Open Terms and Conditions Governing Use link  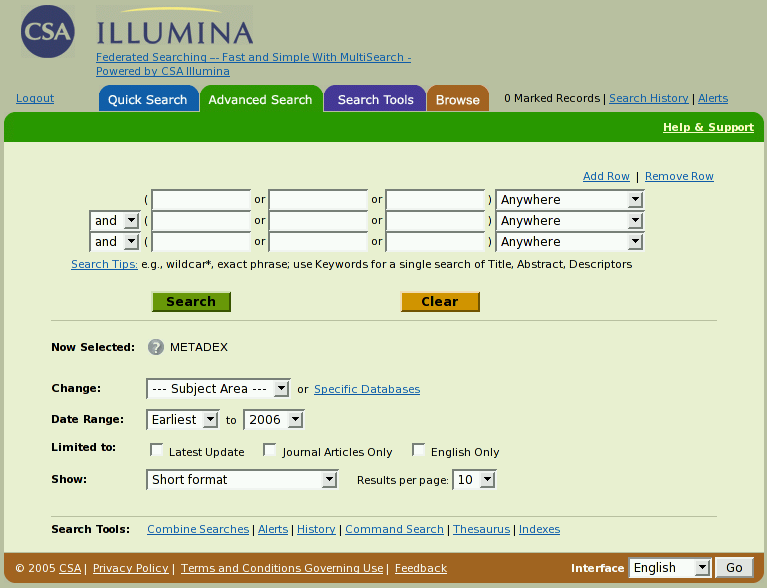(282, 568)
